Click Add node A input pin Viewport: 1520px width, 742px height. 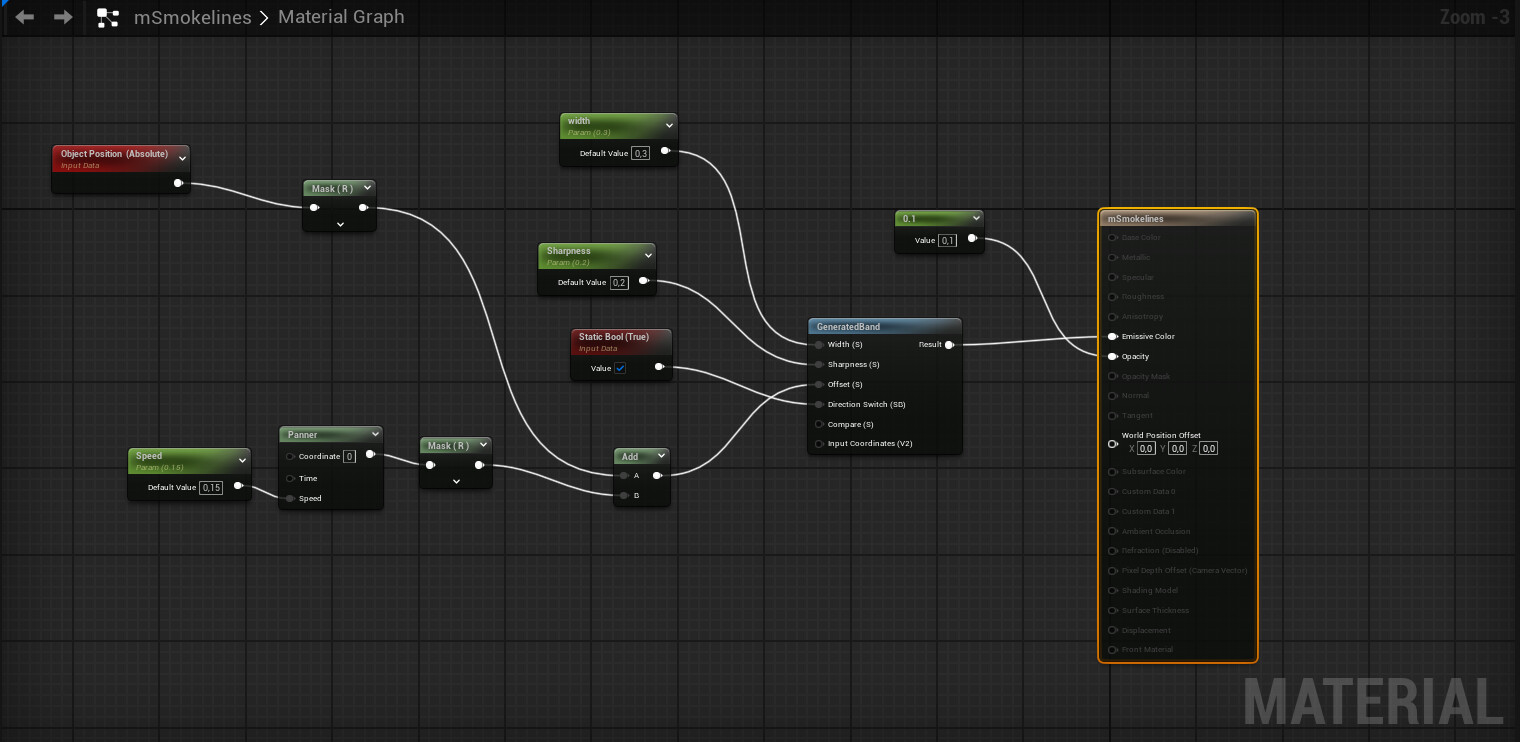[x=625, y=476]
